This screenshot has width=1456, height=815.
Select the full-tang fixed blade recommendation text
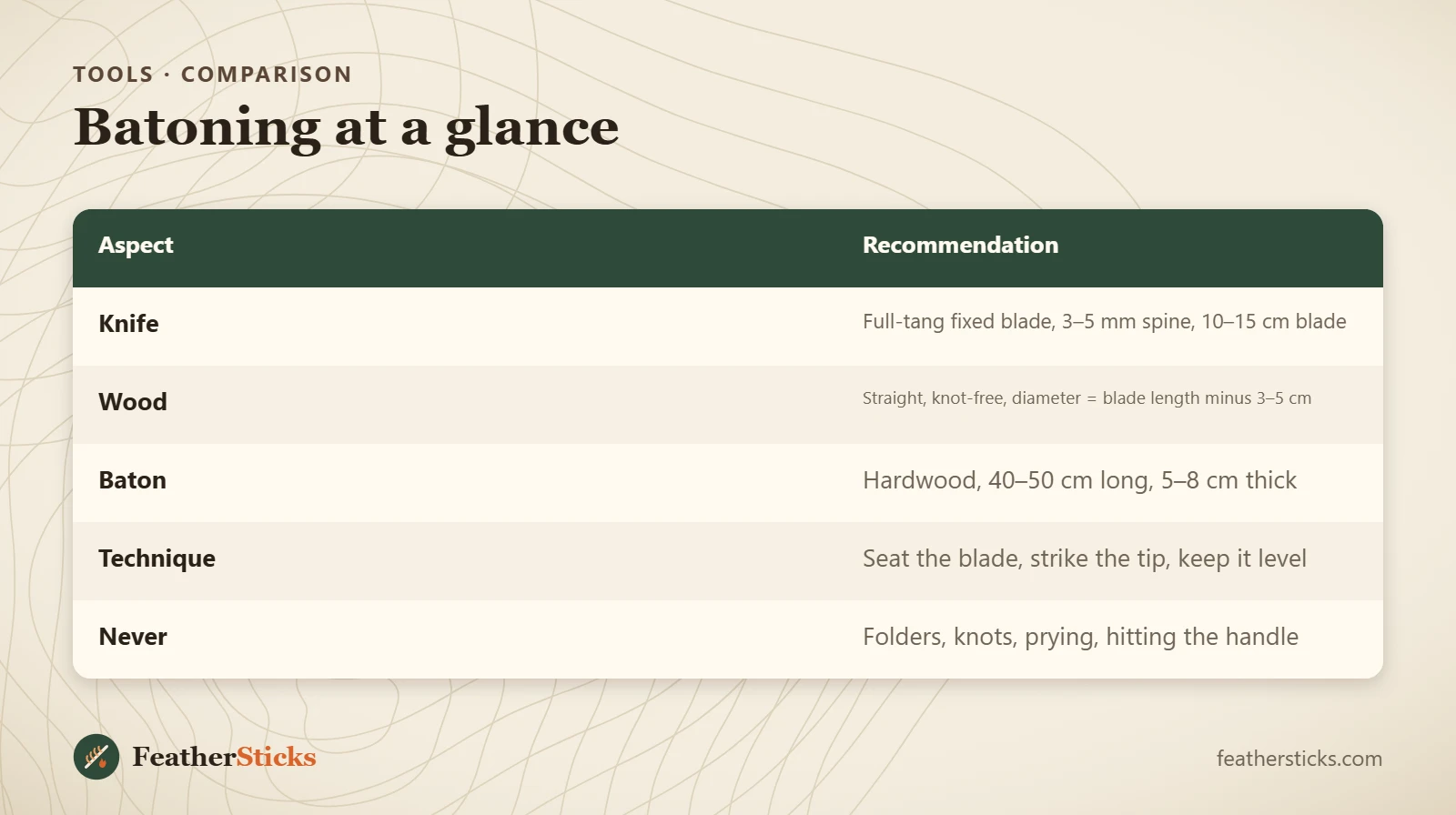tap(1104, 322)
